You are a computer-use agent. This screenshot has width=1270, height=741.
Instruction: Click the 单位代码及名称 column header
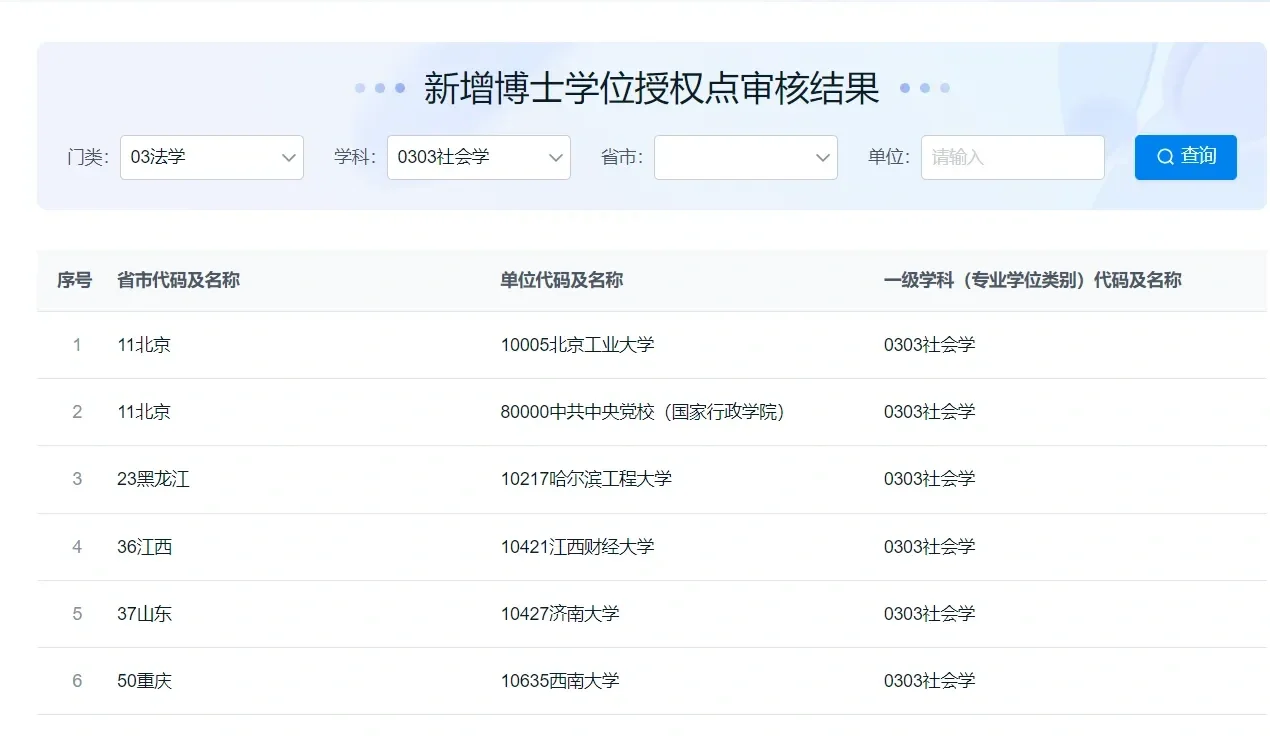point(562,280)
